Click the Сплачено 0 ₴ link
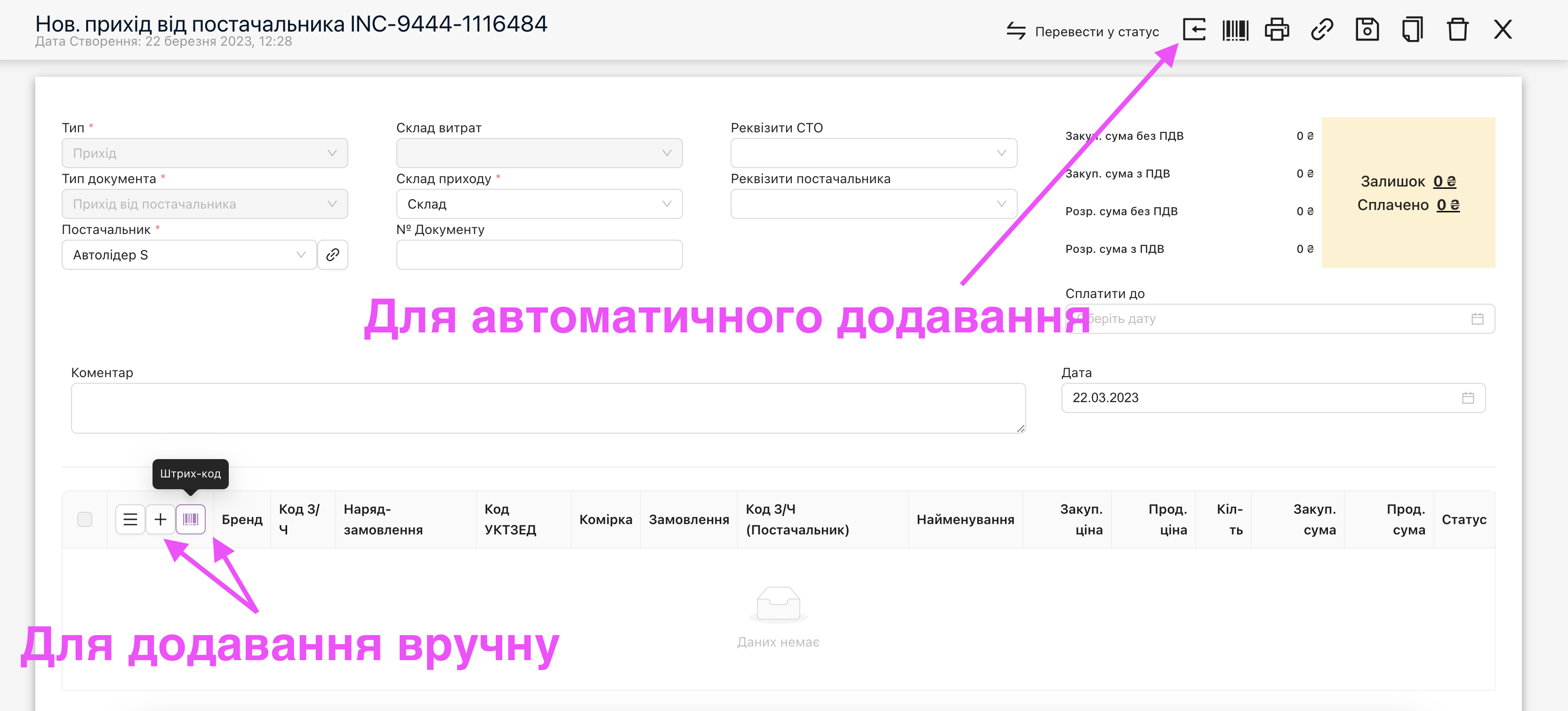Viewport: 1568px width, 711px height. pos(1447,205)
